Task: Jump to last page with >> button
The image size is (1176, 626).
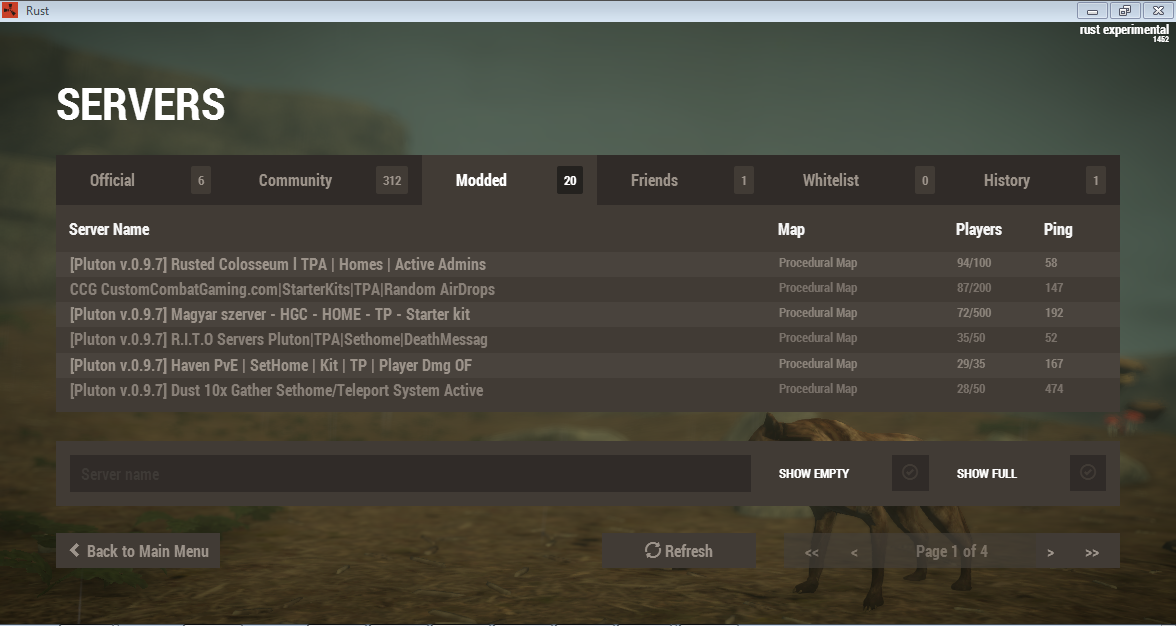Action: [1092, 553]
